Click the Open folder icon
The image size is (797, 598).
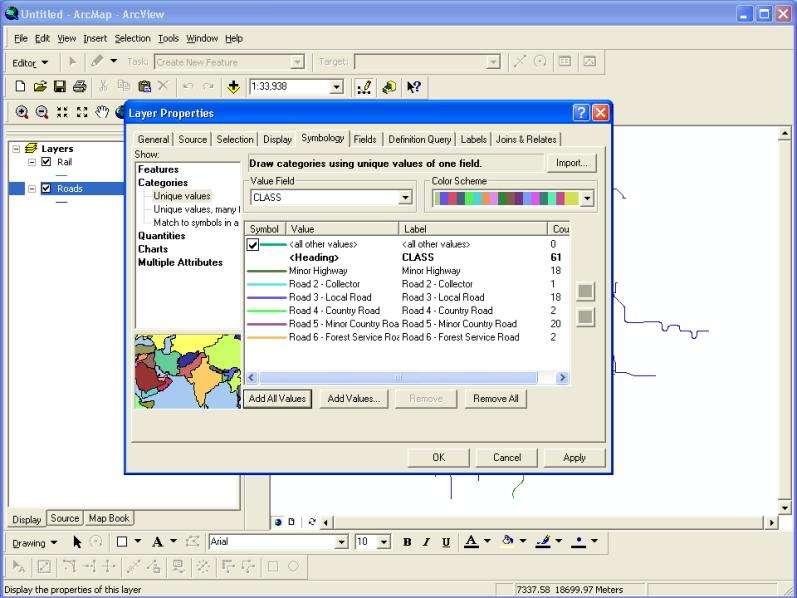coord(40,86)
